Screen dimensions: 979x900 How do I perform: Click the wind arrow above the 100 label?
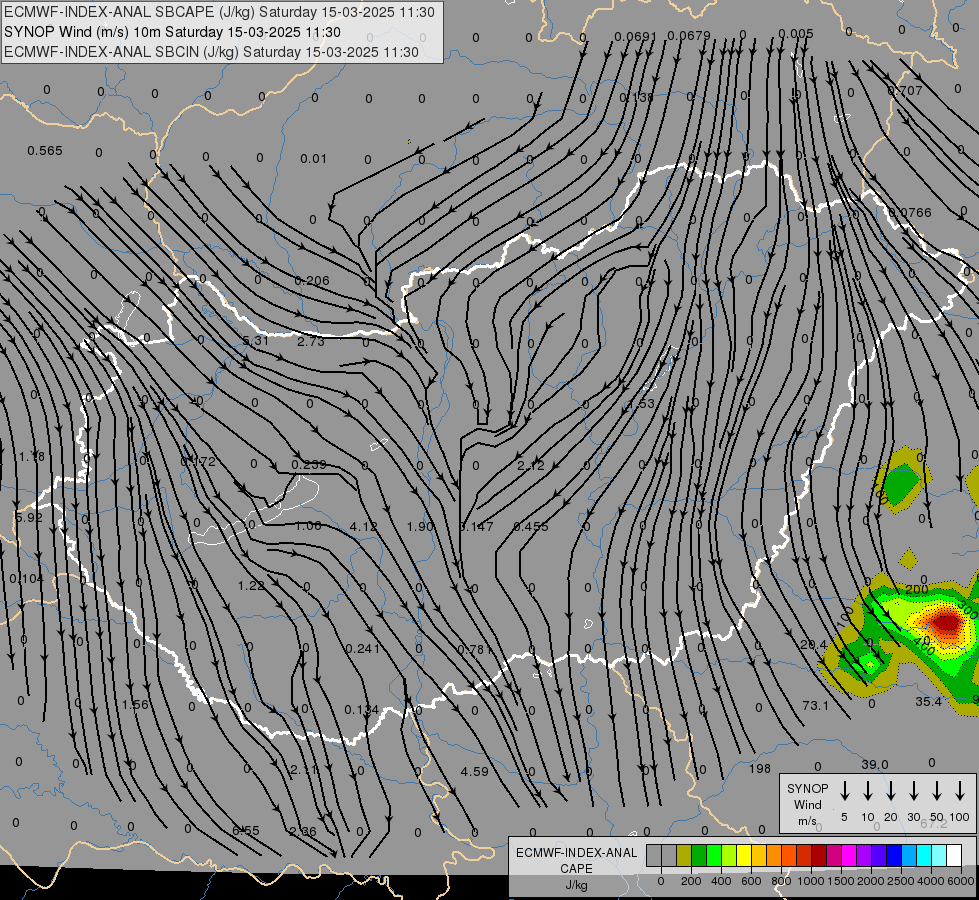[960, 790]
